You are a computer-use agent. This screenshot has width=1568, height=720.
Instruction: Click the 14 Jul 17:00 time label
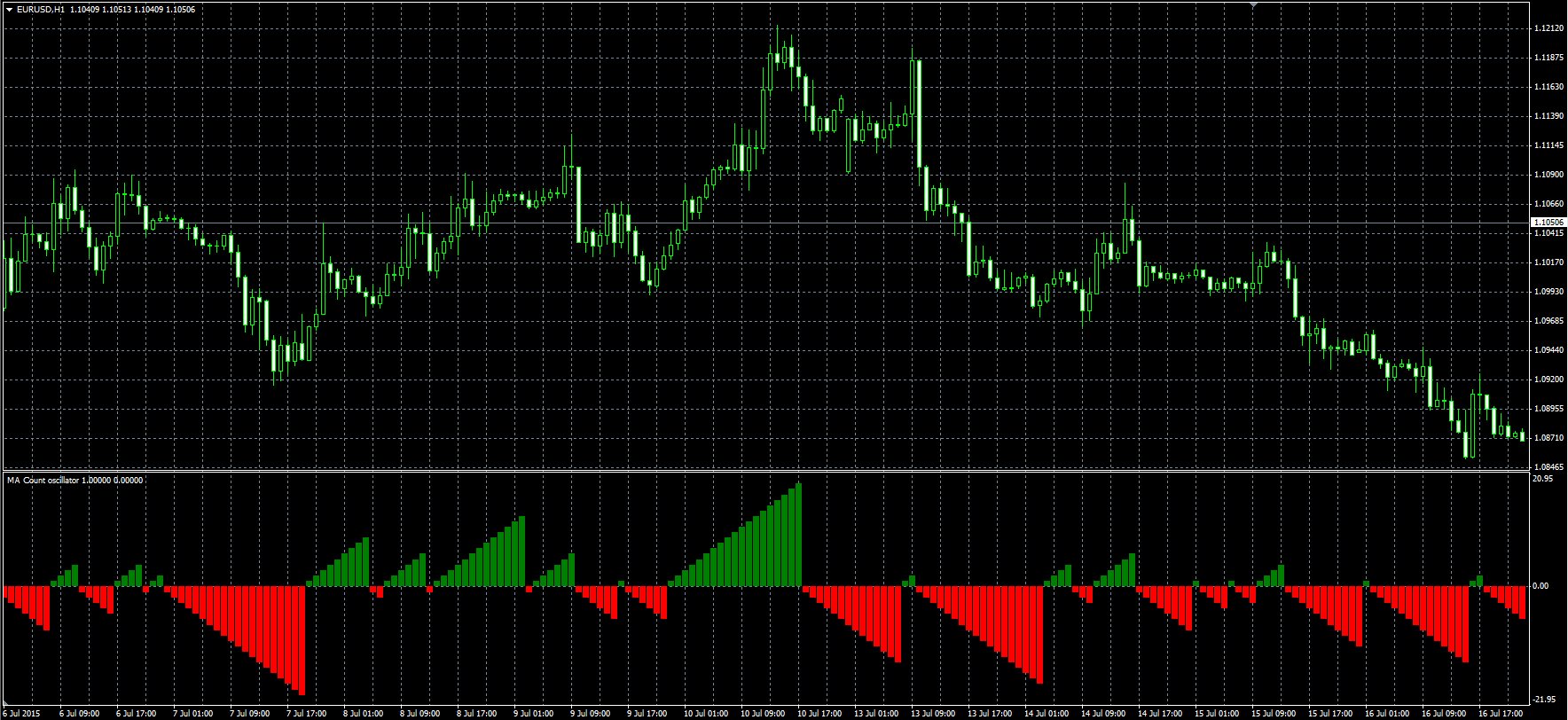tap(1160, 714)
